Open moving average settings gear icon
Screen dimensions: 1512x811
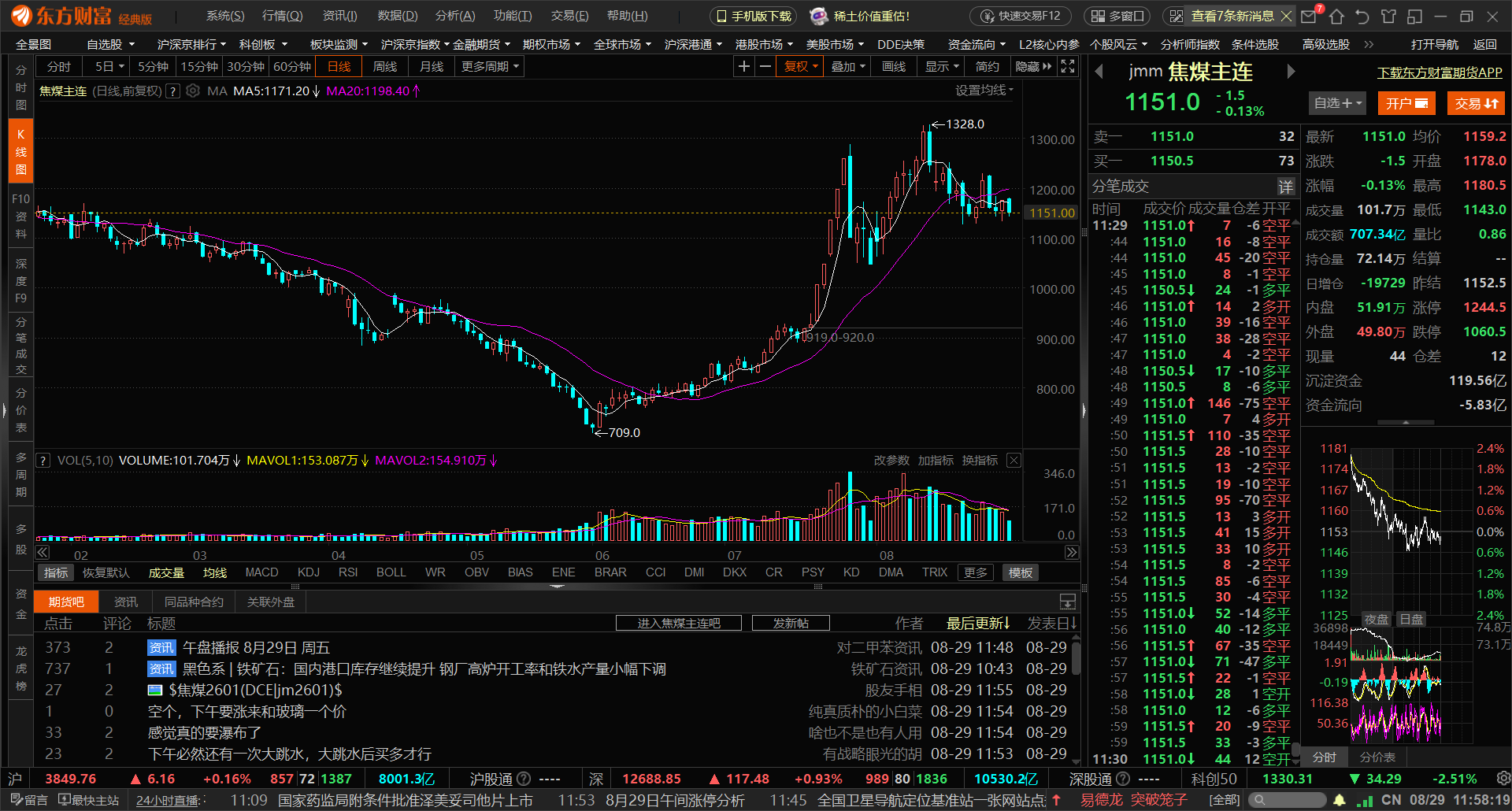[x=193, y=91]
